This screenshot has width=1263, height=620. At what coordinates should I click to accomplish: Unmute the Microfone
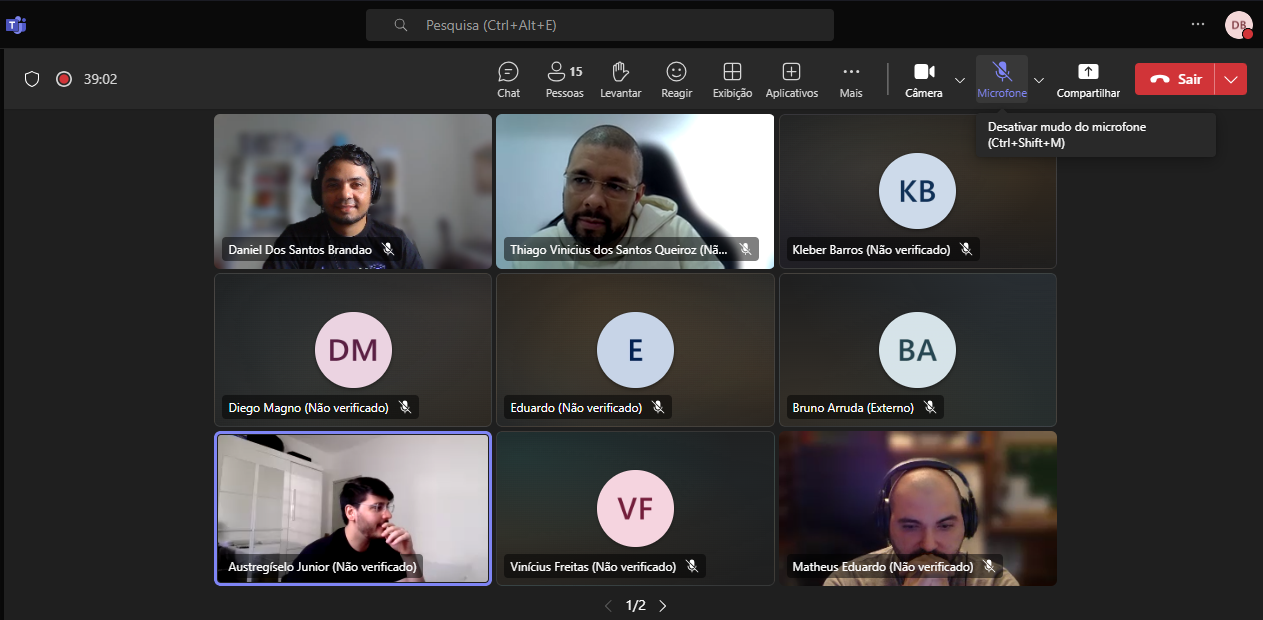coord(1001,79)
